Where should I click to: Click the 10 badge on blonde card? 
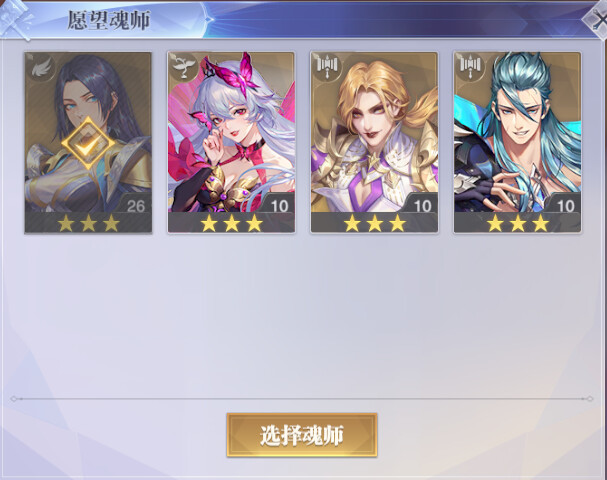tap(422, 206)
